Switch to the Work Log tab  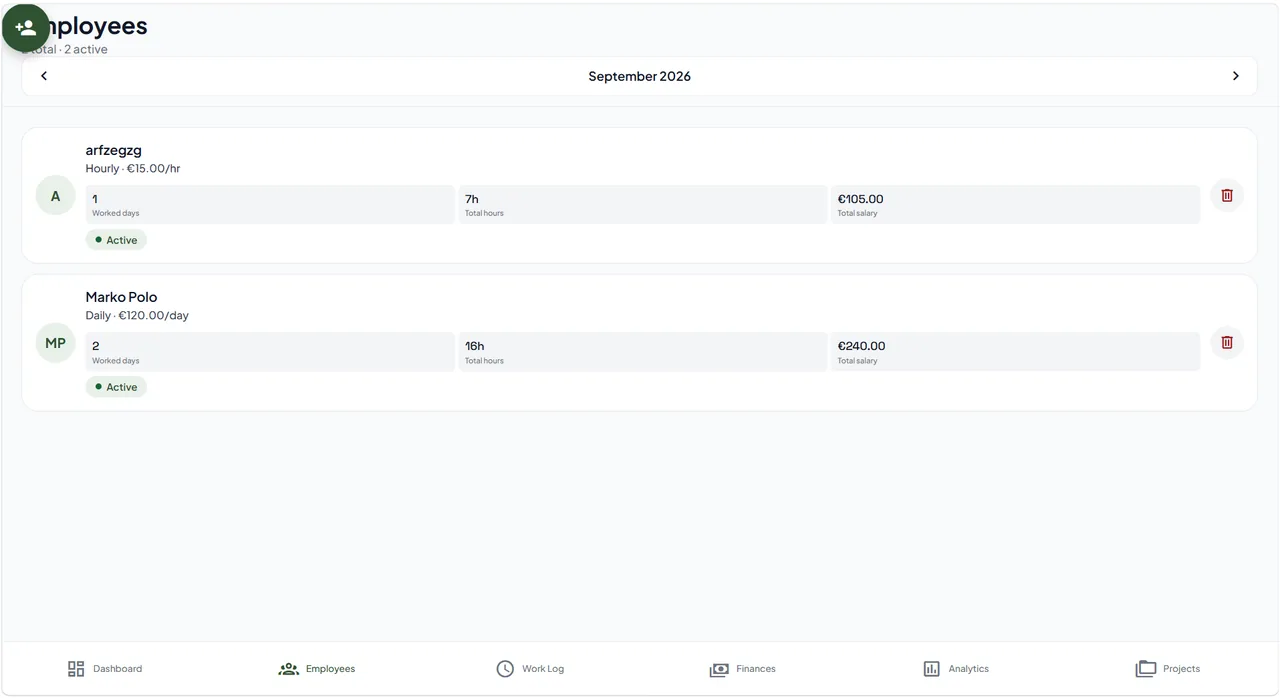click(530, 669)
